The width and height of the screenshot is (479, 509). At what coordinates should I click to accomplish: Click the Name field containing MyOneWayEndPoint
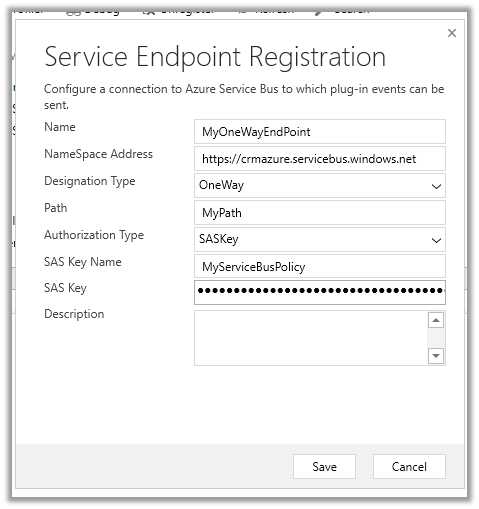tap(320, 132)
